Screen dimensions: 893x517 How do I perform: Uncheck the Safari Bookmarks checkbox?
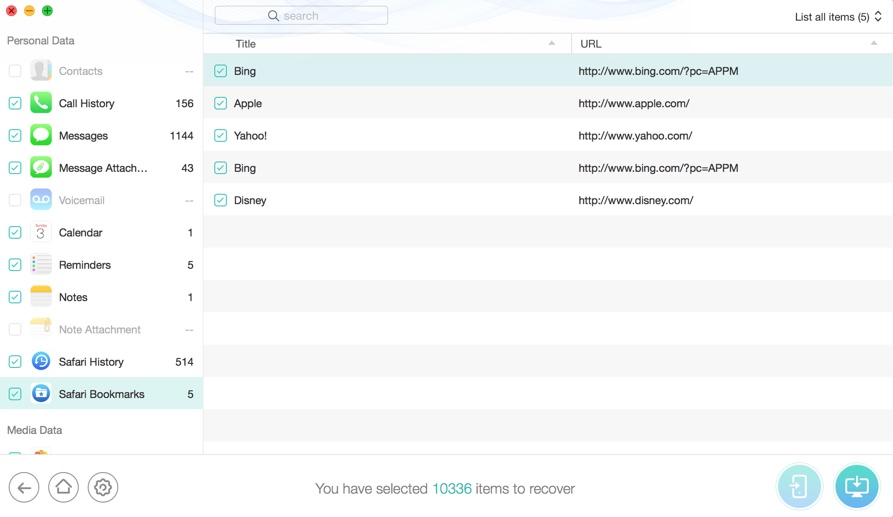point(15,393)
